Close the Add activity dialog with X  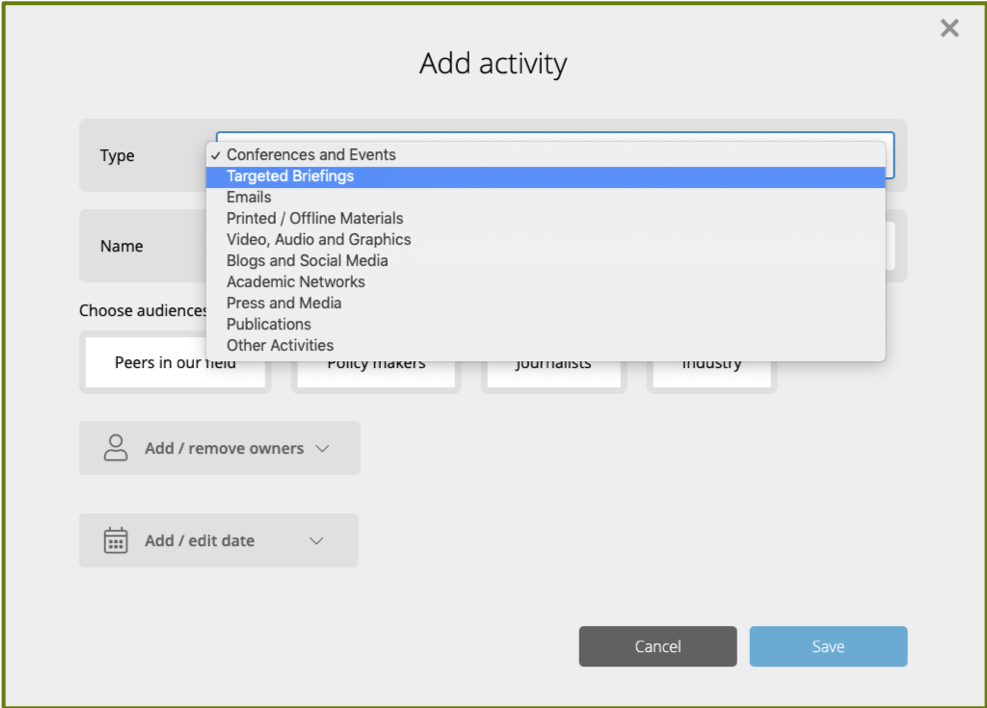tap(949, 28)
